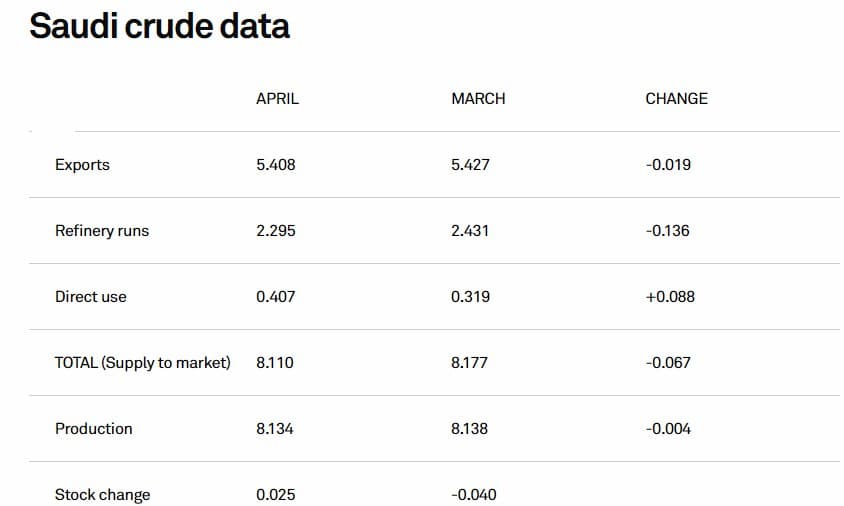Screen dimensions: 844x506
Task: Select the APRIL column header
Action: pyautogui.click(x=277, y=99)
